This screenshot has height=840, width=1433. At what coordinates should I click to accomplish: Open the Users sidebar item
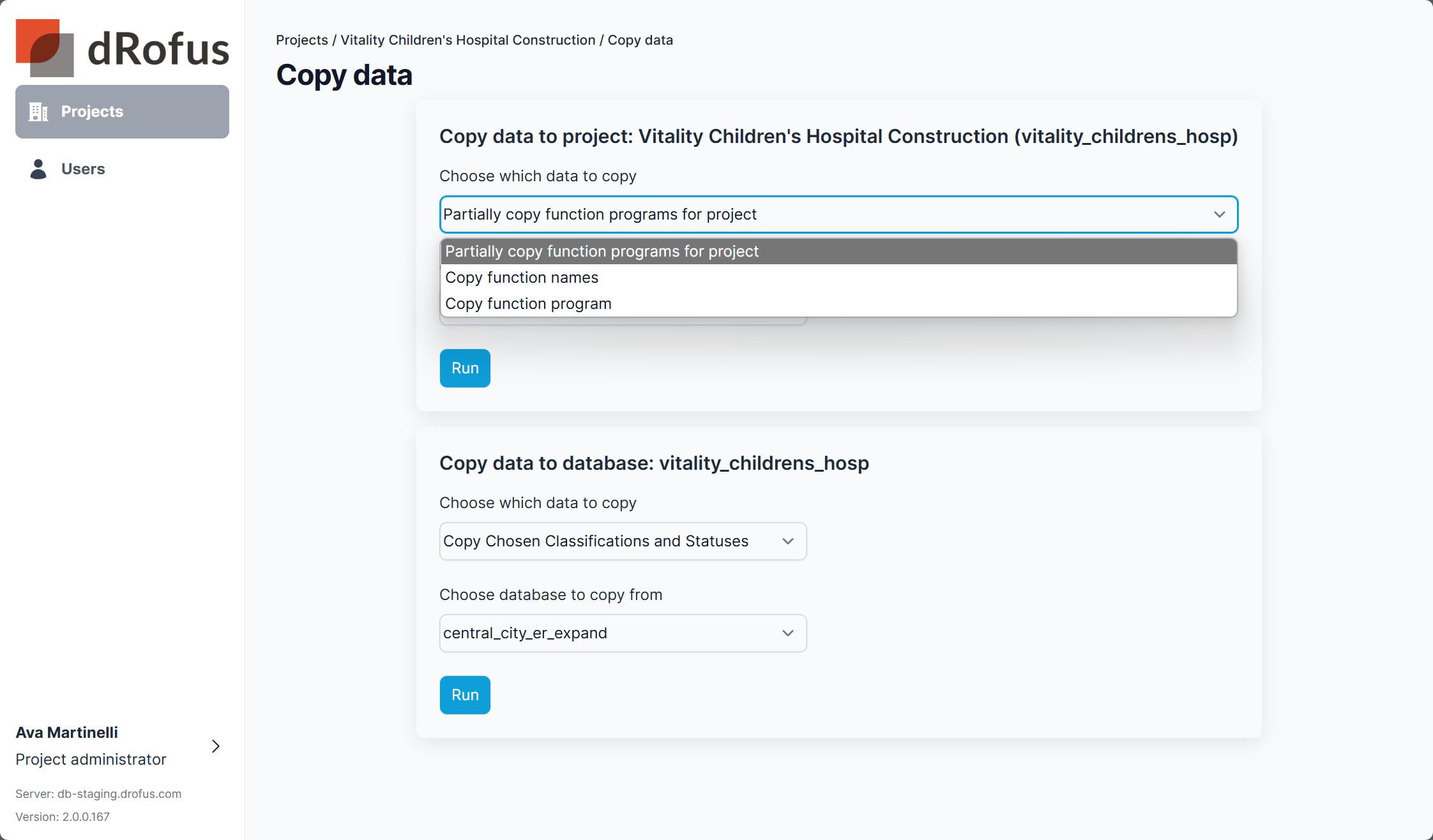83,169
